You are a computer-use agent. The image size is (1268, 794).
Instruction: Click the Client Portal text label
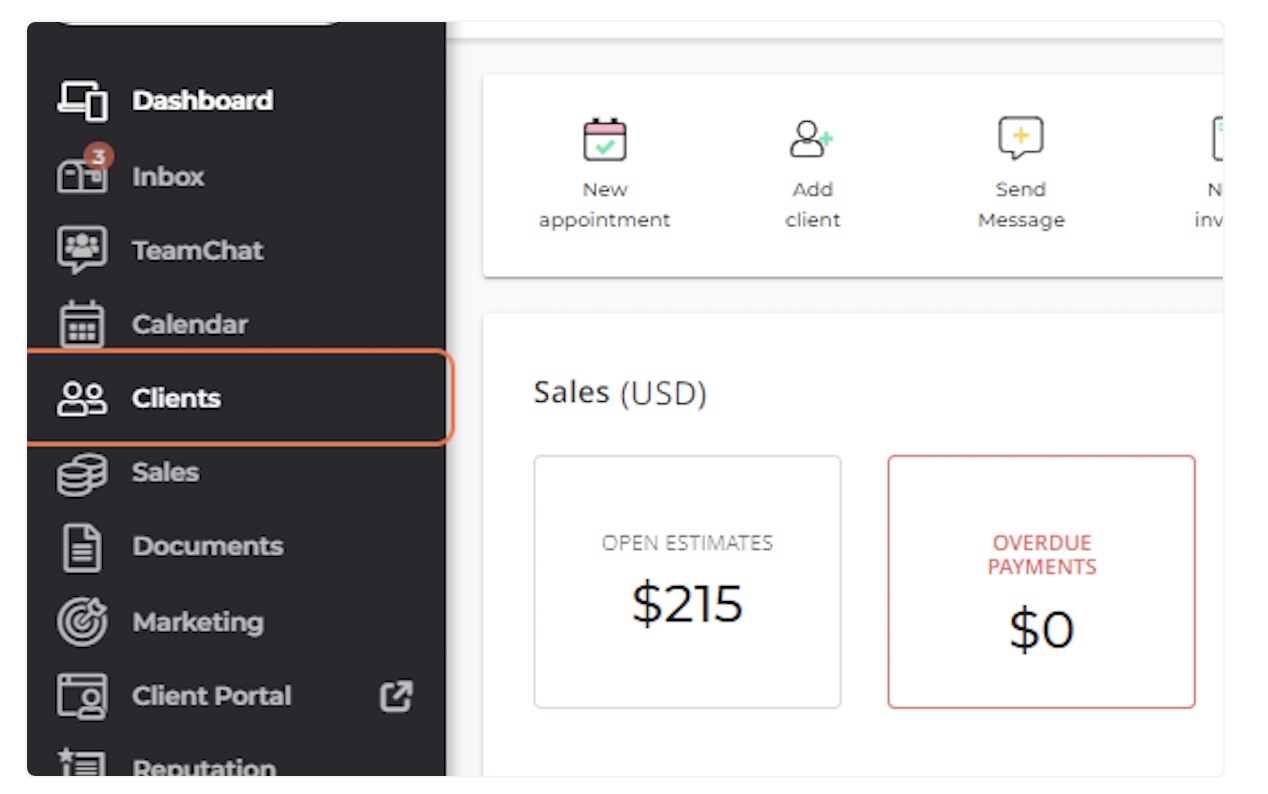(x=212, y=696)
